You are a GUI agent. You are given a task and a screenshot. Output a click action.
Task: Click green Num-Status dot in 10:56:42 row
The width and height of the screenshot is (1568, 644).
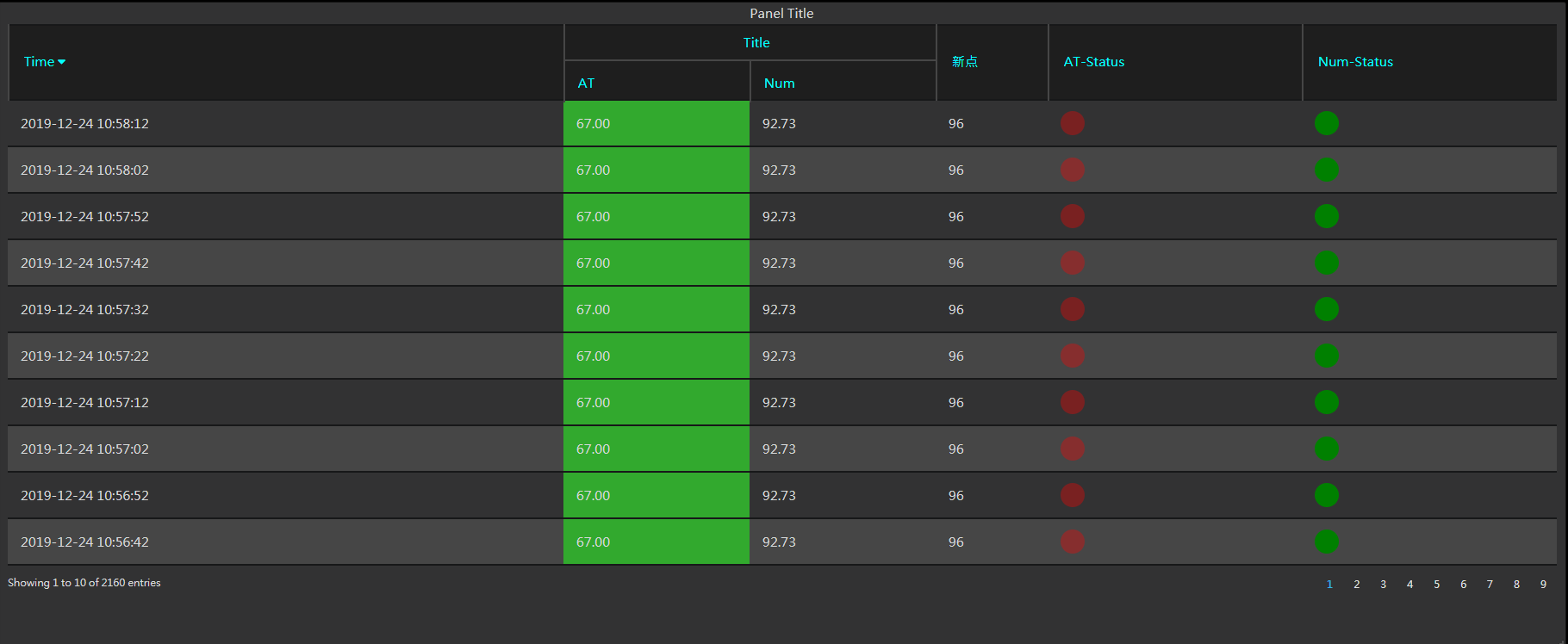(1327, 542)
